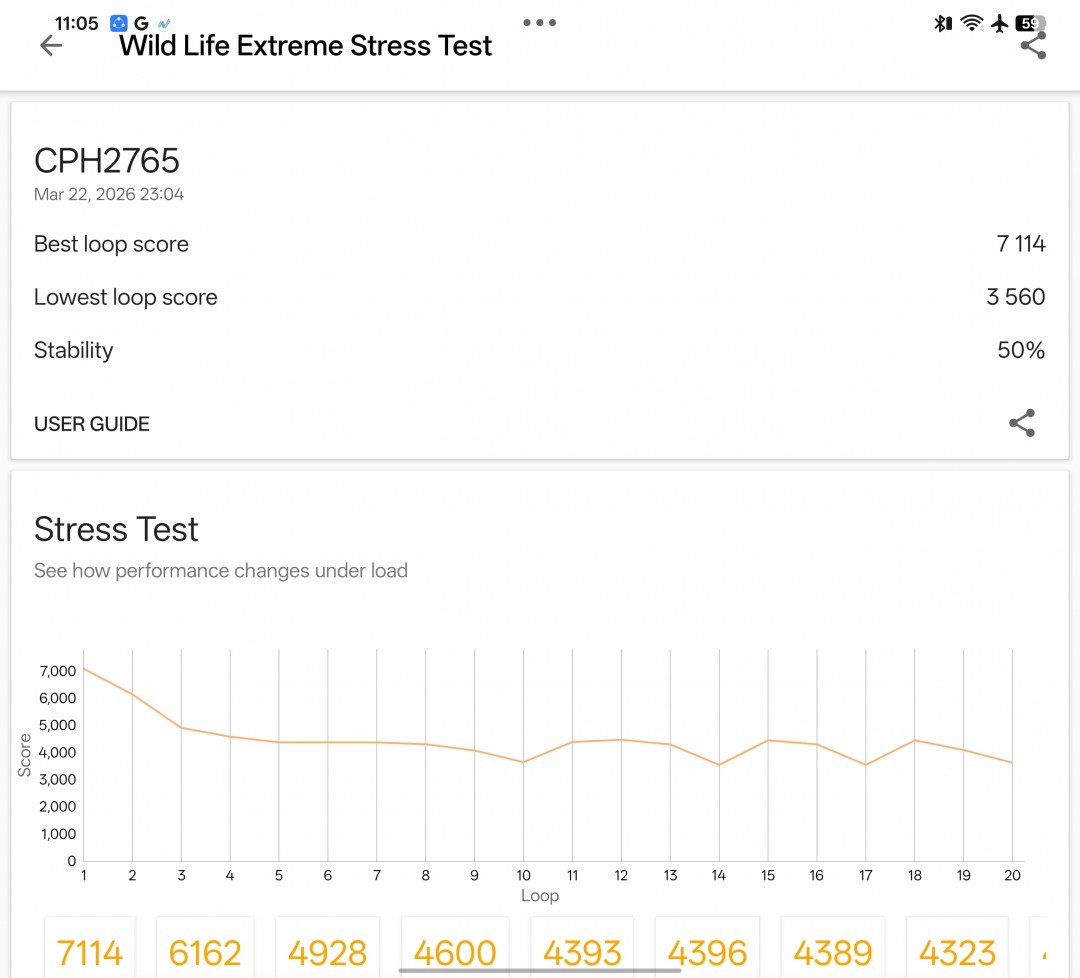1080x978 pixels.
Task: Go back using the arrow icon
Action: click(50, 46)
